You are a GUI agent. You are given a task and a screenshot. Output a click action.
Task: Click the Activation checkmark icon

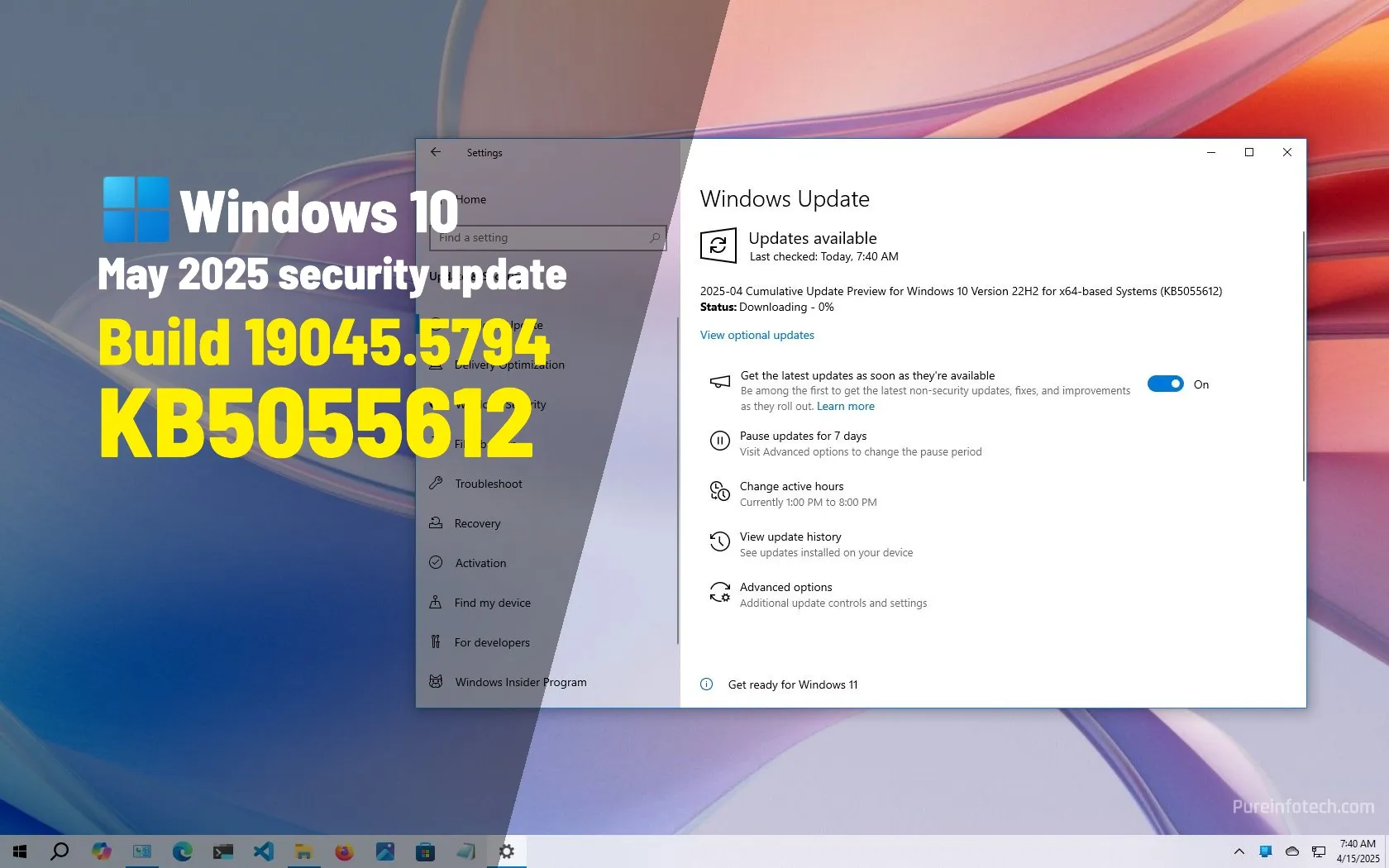(436, 562)
